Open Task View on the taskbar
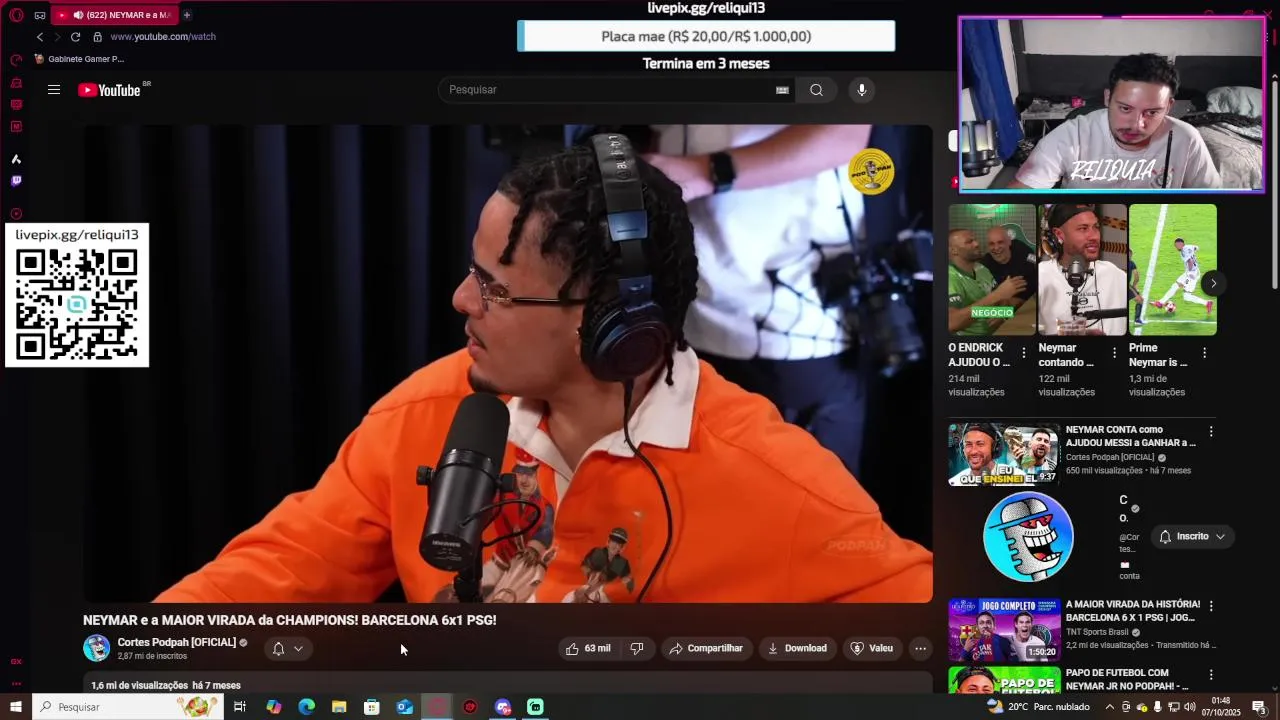 (240, 707)
